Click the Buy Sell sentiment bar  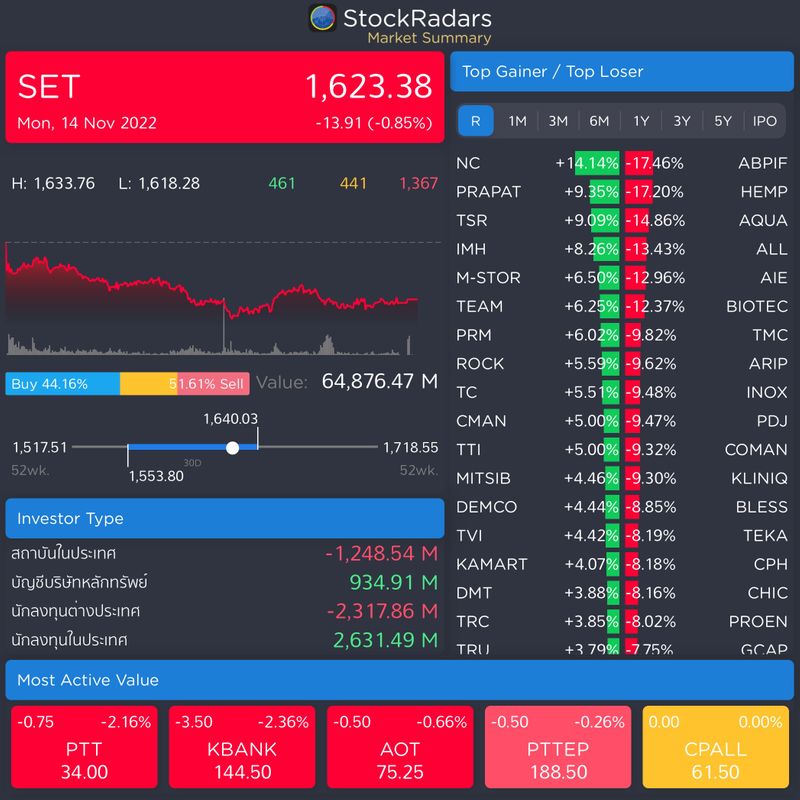coord(127,382)
